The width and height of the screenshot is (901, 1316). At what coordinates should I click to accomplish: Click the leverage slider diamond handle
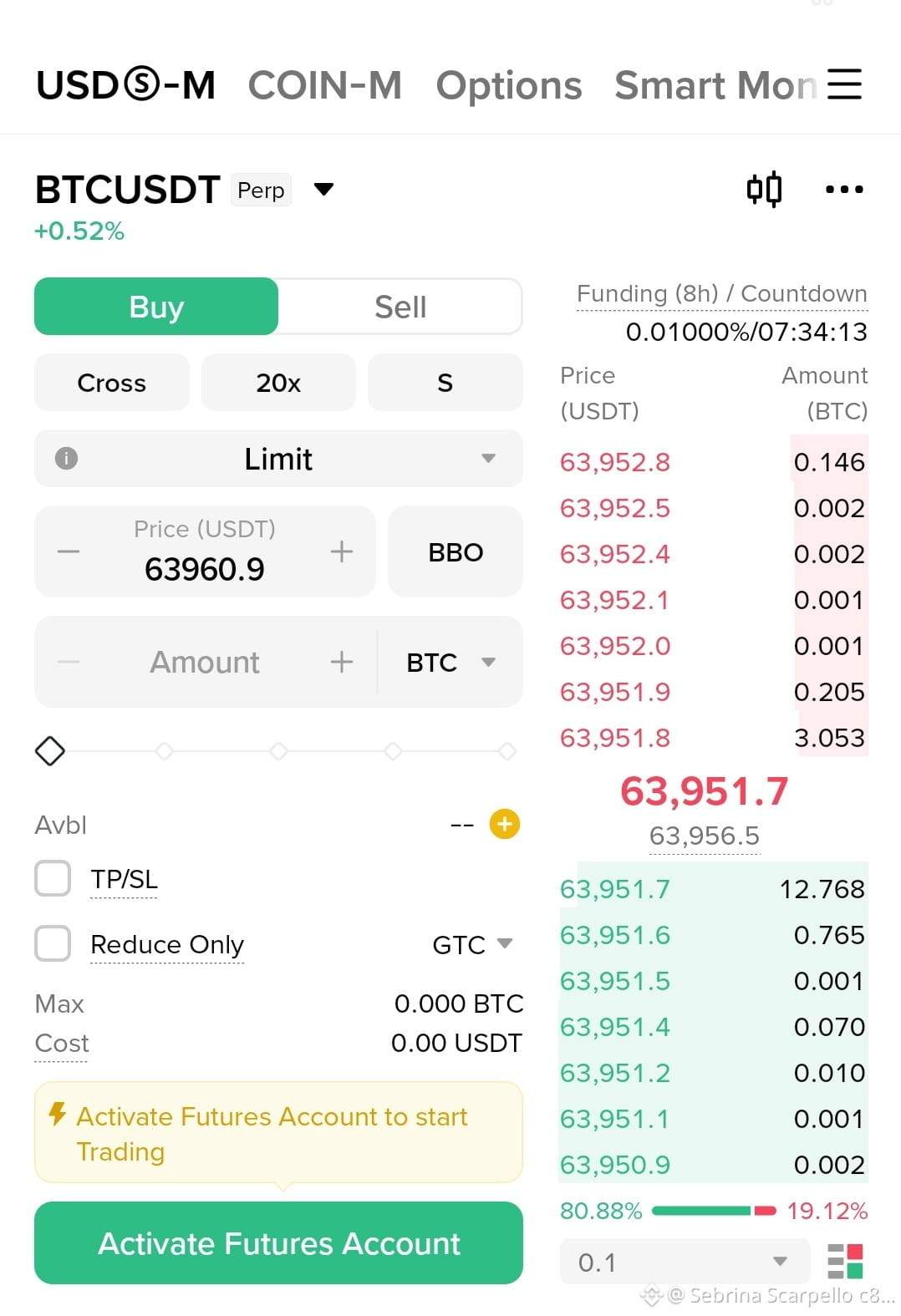coord(50,750)
